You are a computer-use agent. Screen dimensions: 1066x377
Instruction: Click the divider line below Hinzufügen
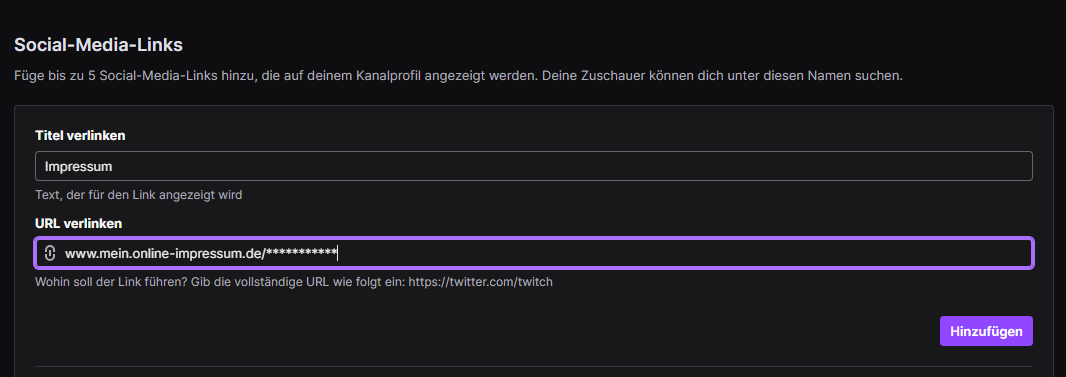pos(534,367)
